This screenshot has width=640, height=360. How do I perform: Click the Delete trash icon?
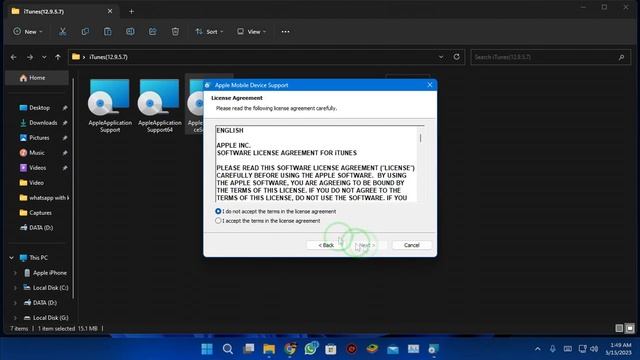(x=175, y=31)
